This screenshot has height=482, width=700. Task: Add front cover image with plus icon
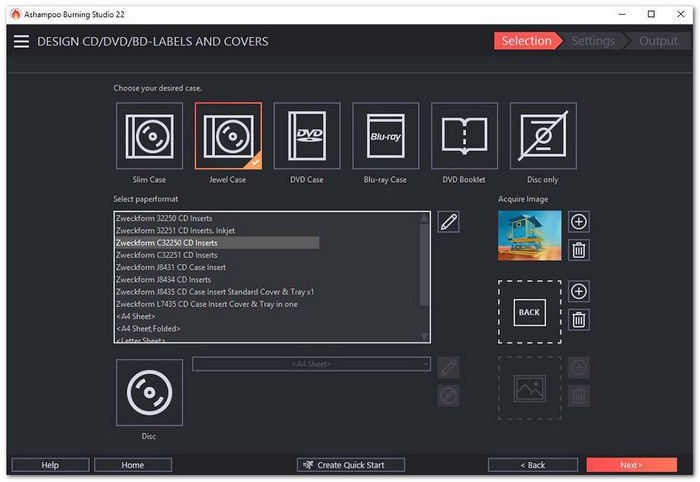click(579, 222)
